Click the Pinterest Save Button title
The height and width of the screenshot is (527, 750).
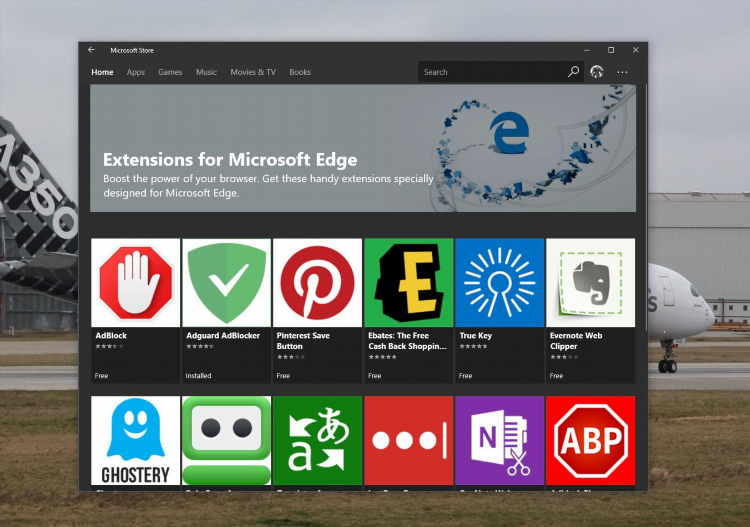303,341
